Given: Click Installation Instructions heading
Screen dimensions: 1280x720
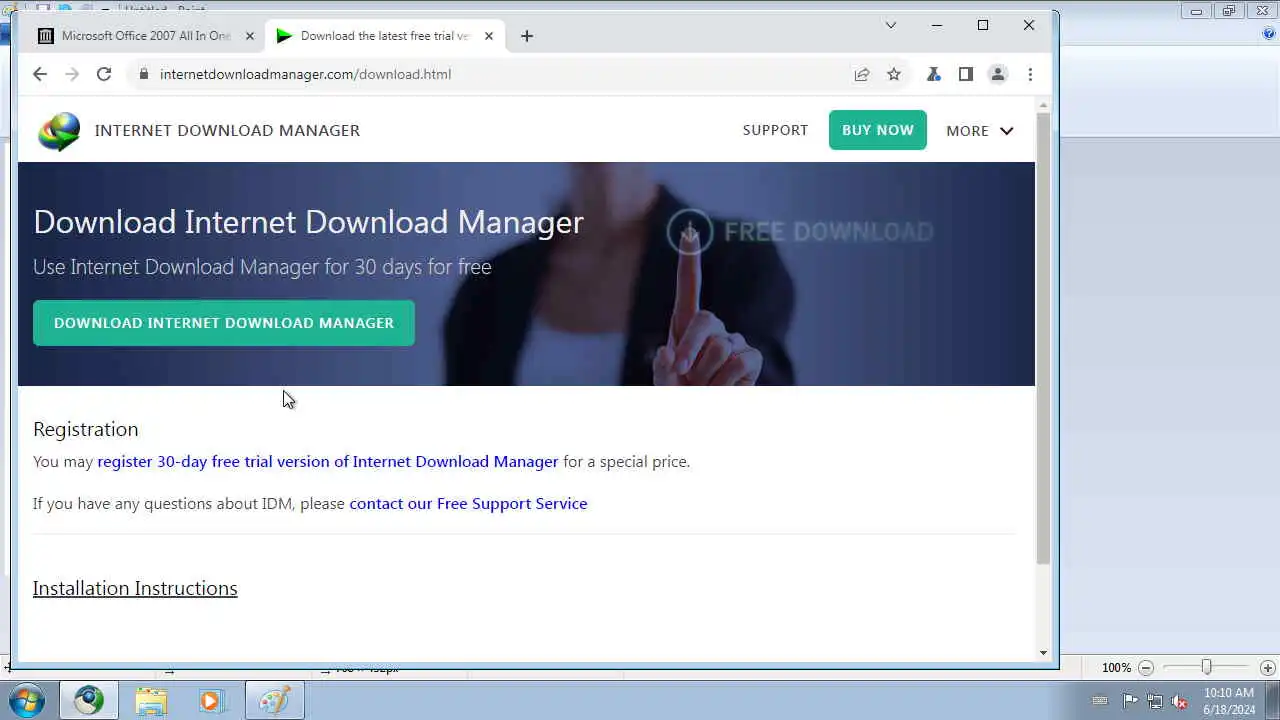Looking at the screenshot, I should (135, 588).
